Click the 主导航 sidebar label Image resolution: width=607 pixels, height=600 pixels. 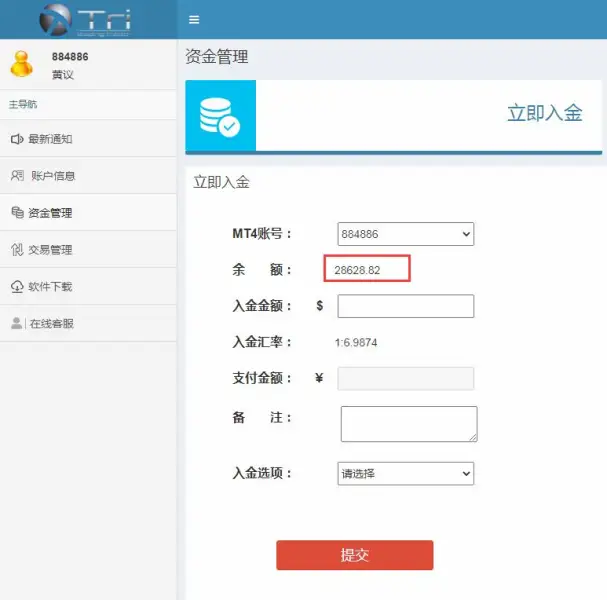(23, 104)
